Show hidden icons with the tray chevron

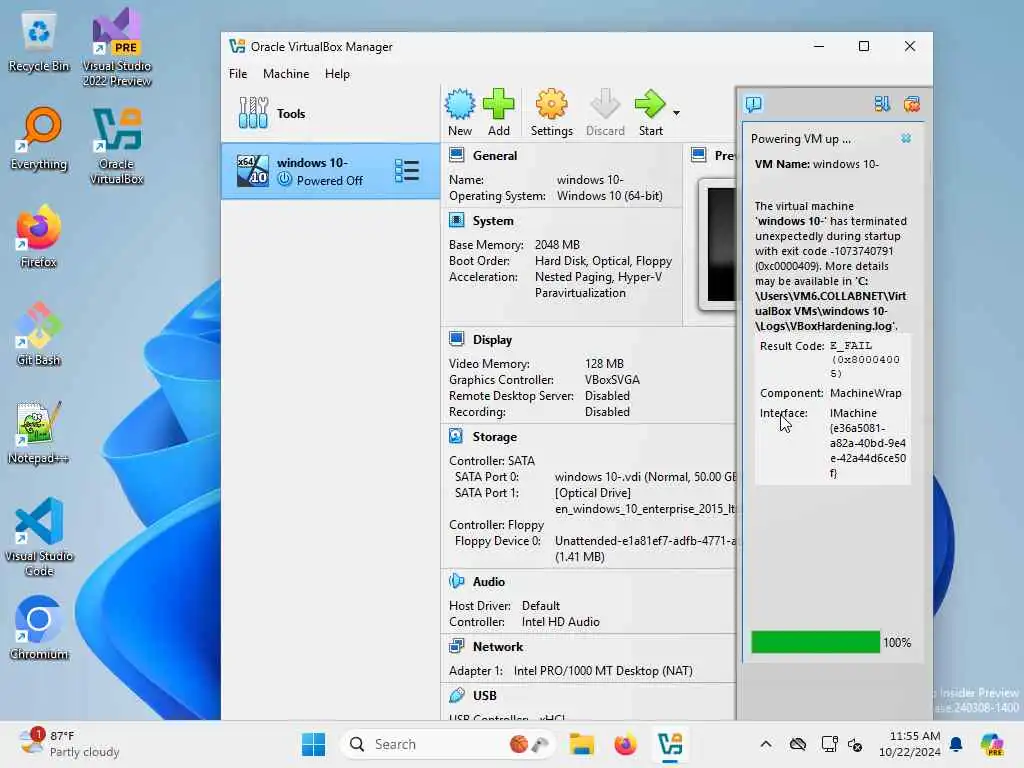[766, 744]
